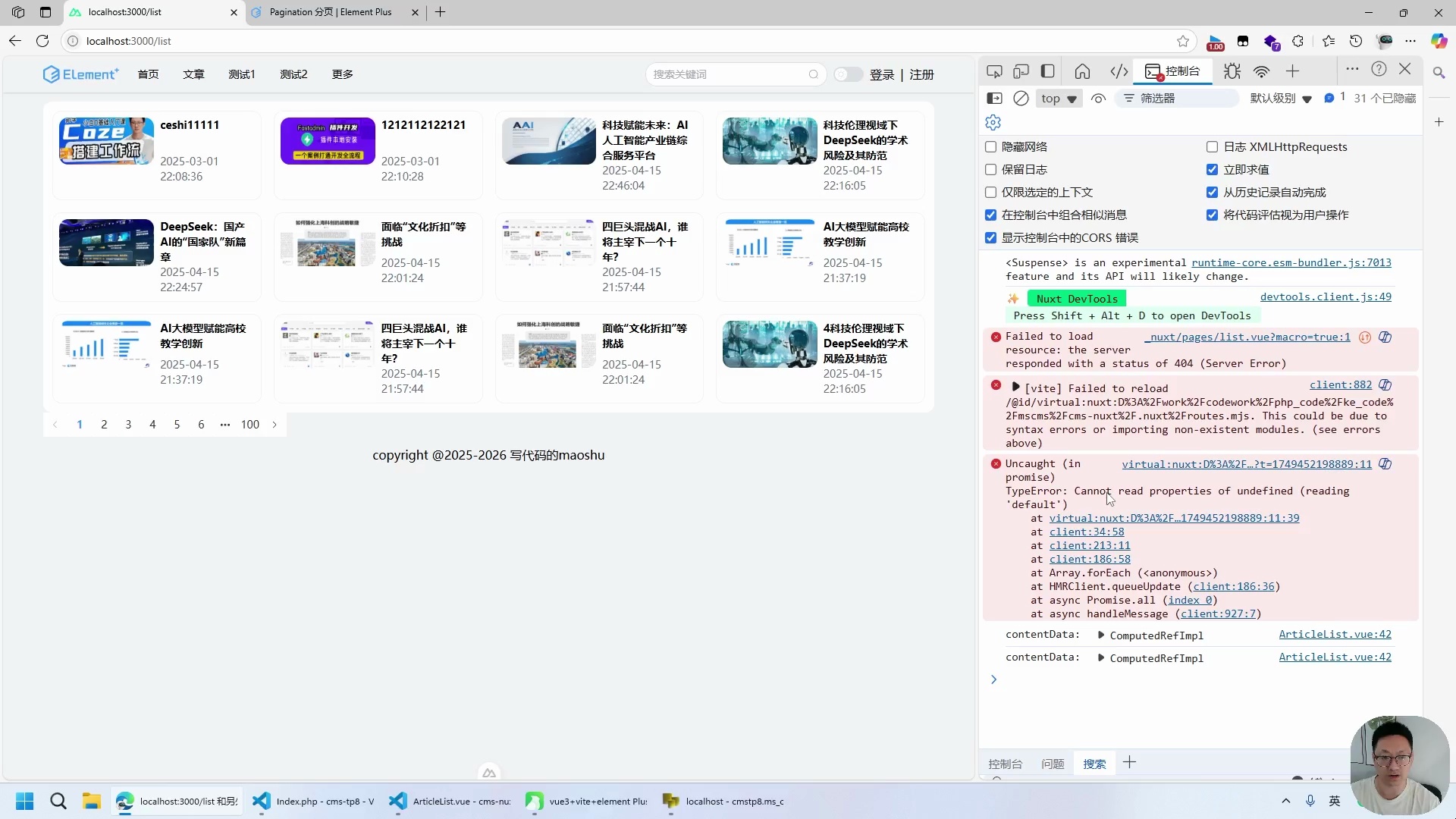Open File Explorer from taskbar
This screenshot has width=1456, height=819.
(x=92, y=801)
